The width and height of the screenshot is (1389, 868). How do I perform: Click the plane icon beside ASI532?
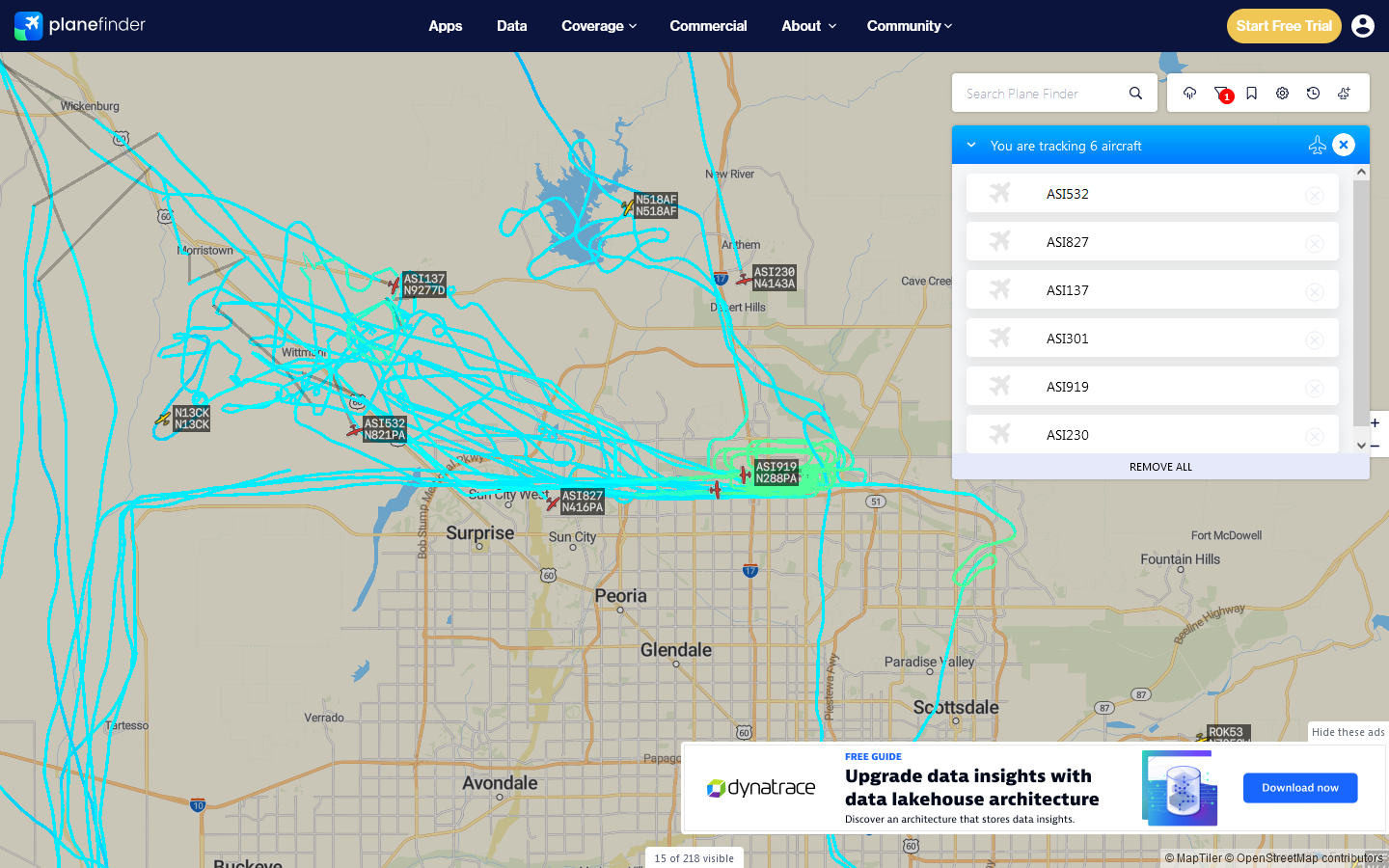point(1000,193)
